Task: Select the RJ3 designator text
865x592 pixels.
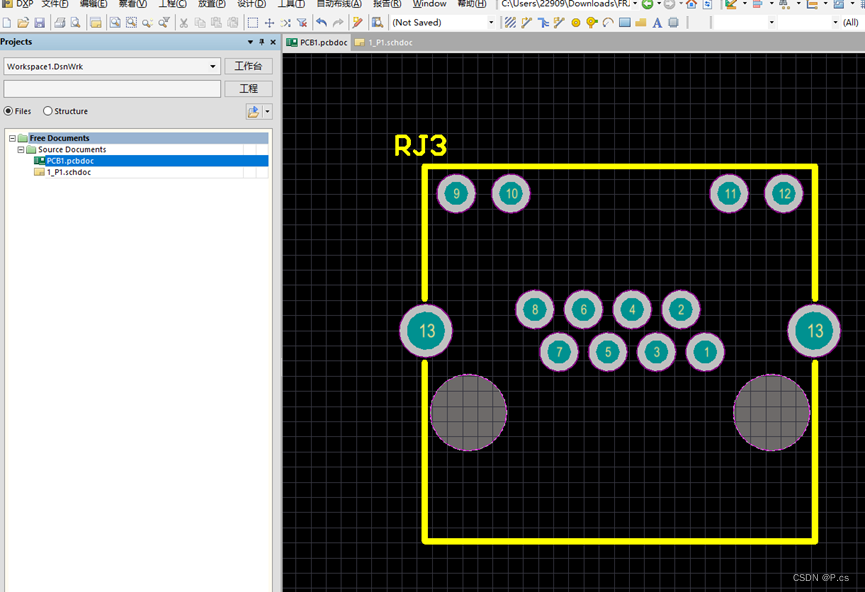Action: 420,146
